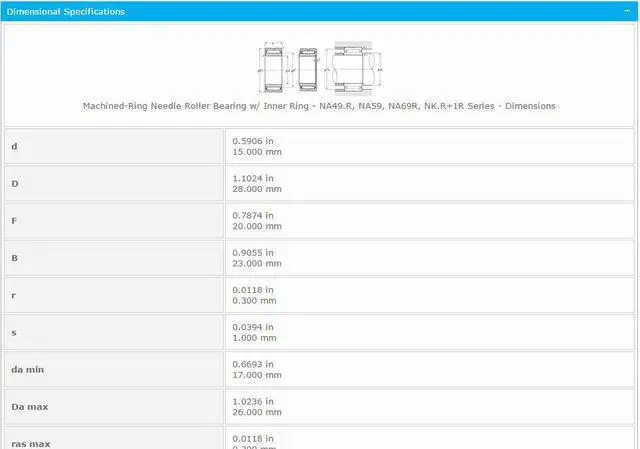Select the ras max row label
The width and height of the screenshot is (640, 449).
29,442
